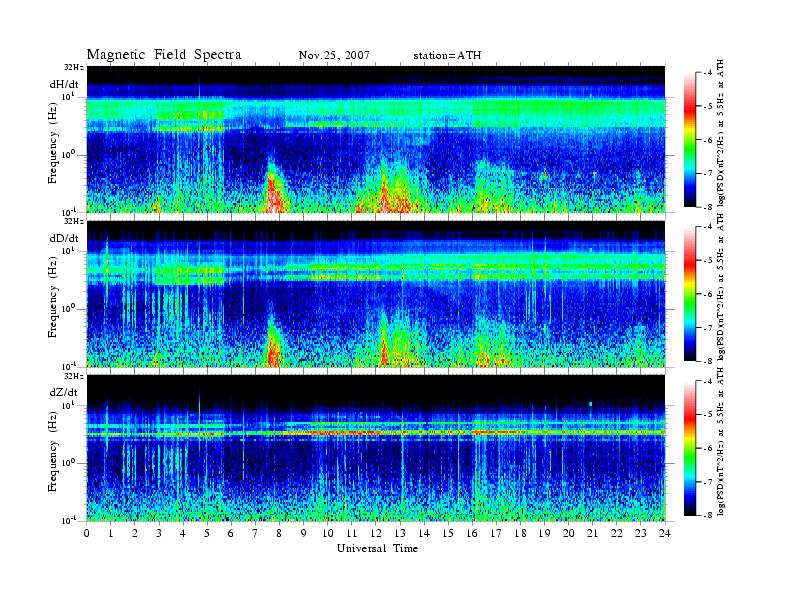Click the dH/dt color scale's vertical PSD label

pyautogui.click(x=721, y=133)
